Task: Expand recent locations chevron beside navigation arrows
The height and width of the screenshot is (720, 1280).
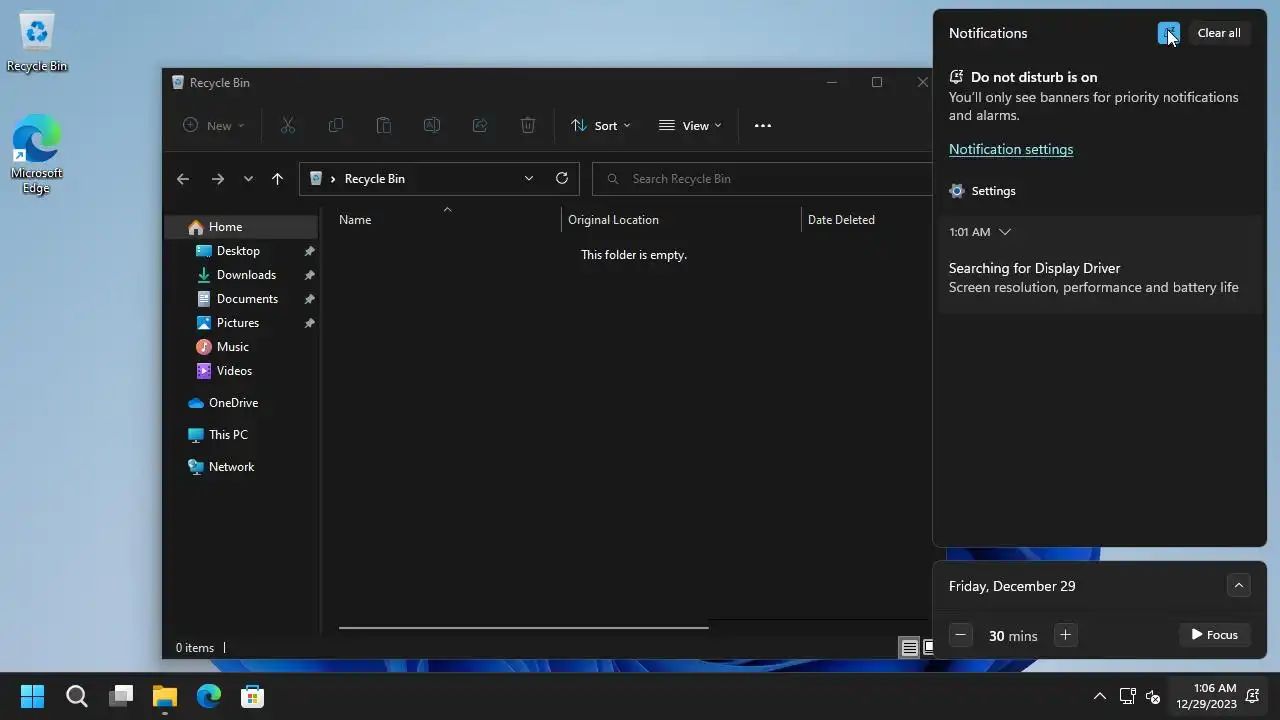Action: 248,179
